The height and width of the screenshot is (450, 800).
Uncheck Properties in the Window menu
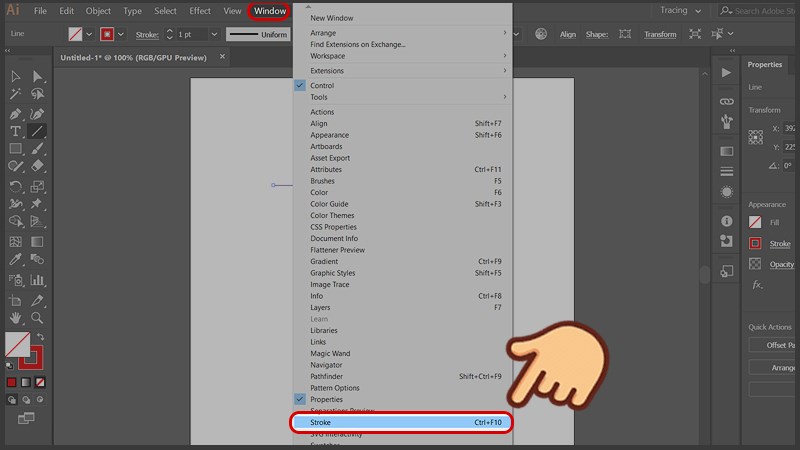coord(326,399)
